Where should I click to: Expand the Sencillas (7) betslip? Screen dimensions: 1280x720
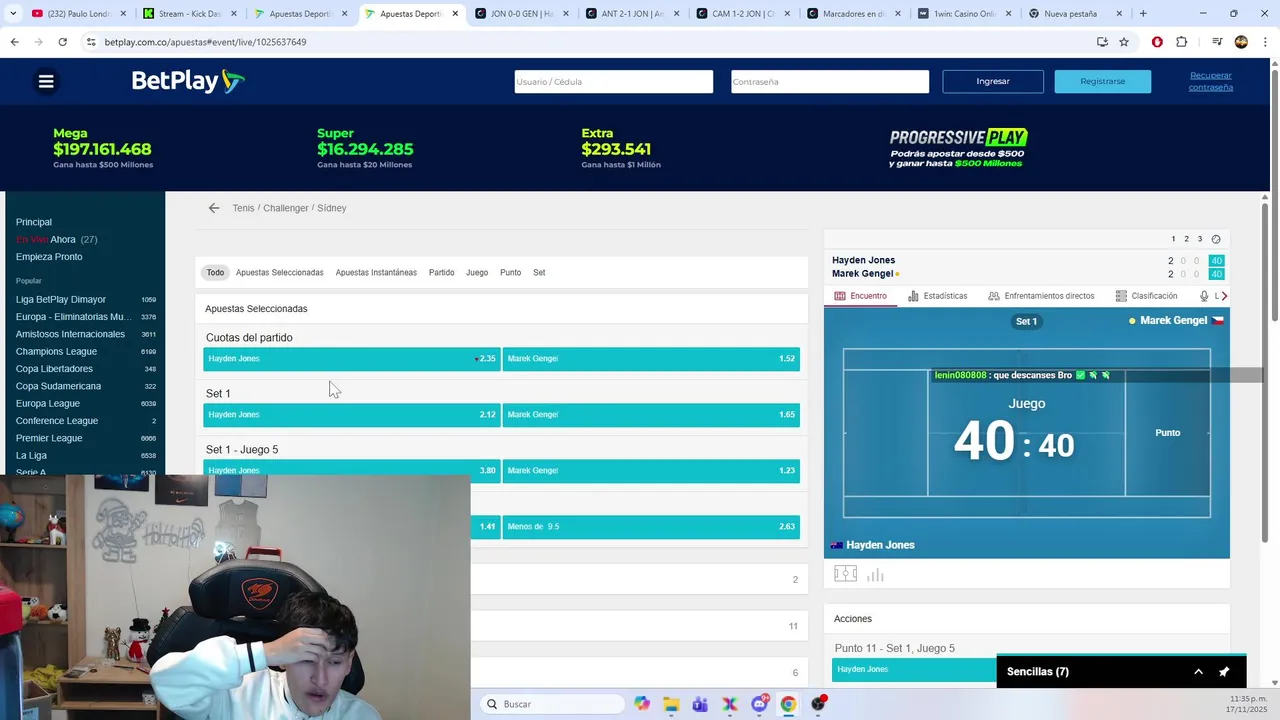pyautogui.click(x=1198, y=672)
